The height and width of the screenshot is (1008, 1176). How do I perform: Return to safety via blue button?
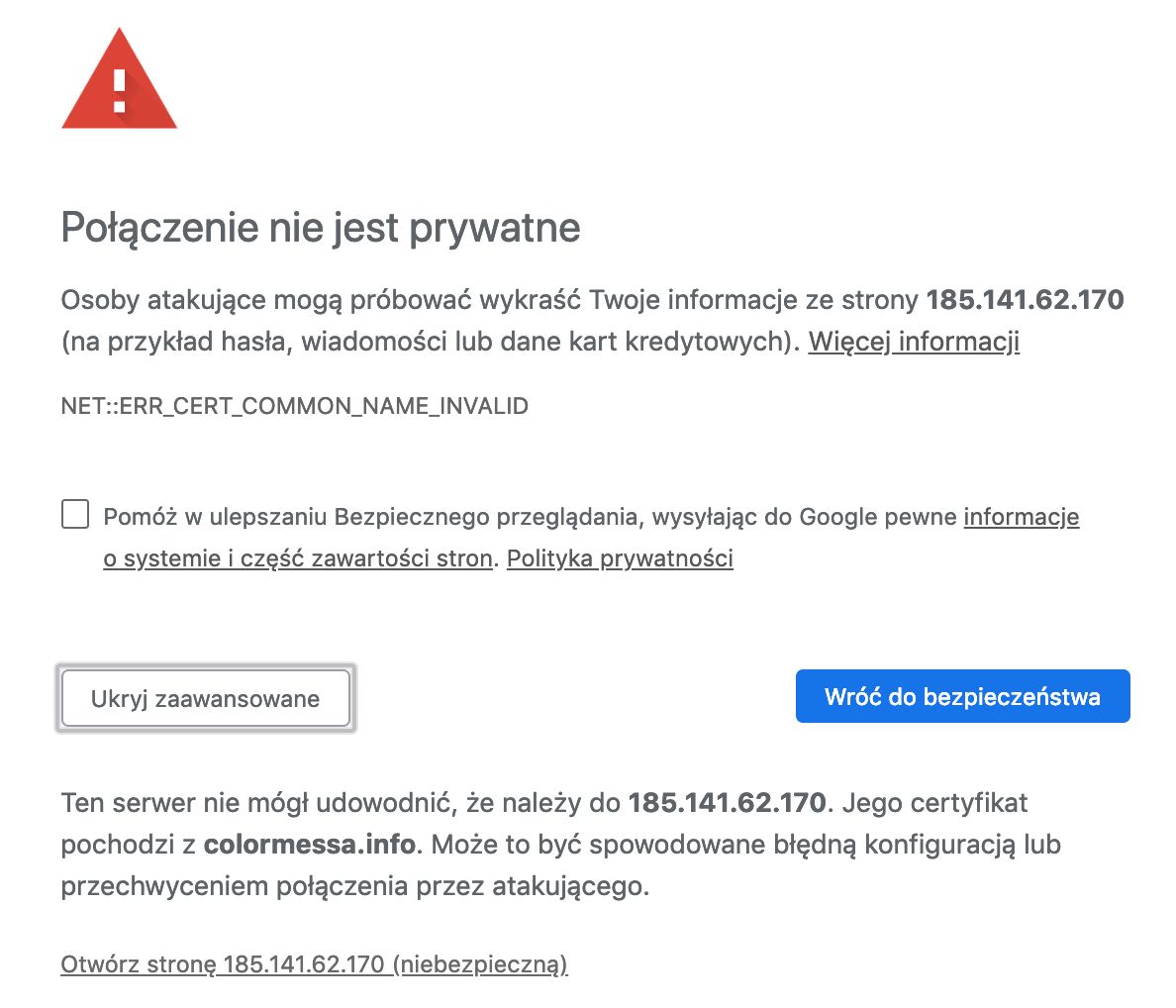(x=961, y=696)
